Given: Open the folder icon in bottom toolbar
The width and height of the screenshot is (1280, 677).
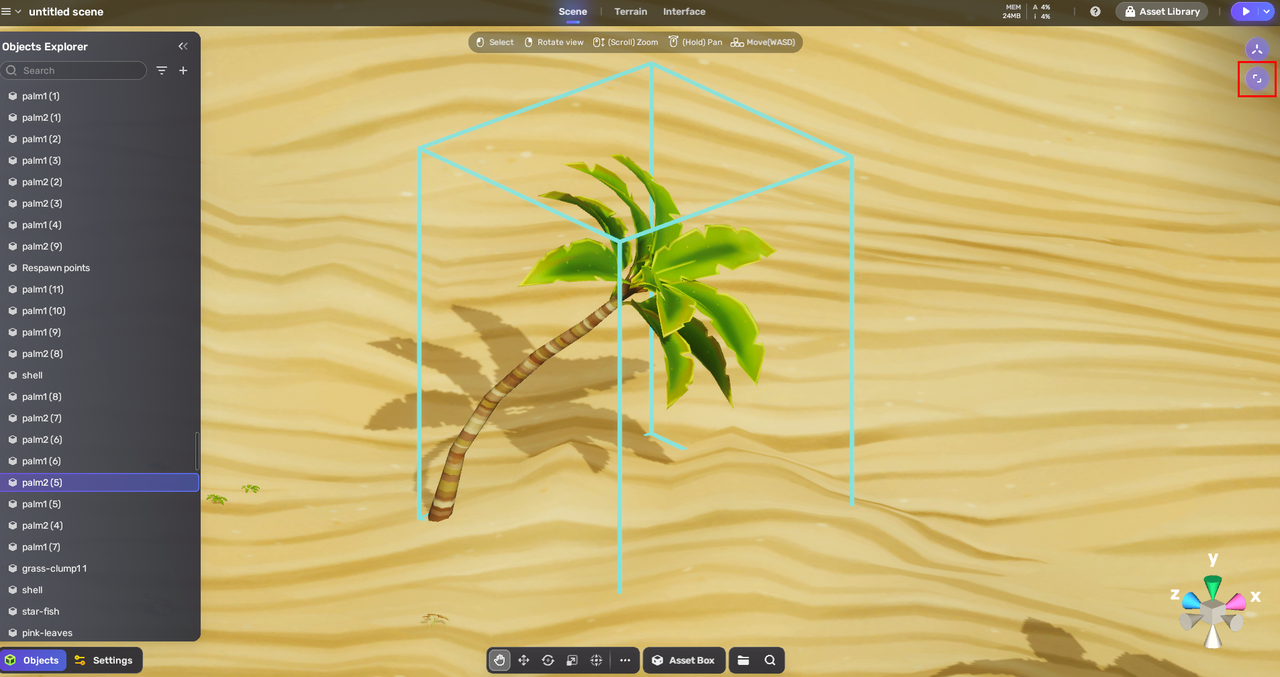Looking at the screenshot, I should pyautogui.click(x=743, y=660).
